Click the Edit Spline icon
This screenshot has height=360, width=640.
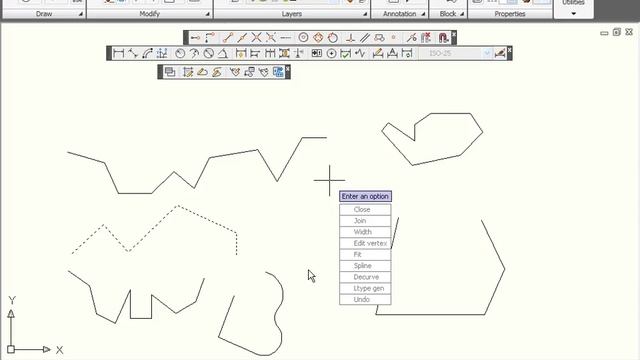click(217, 72)
